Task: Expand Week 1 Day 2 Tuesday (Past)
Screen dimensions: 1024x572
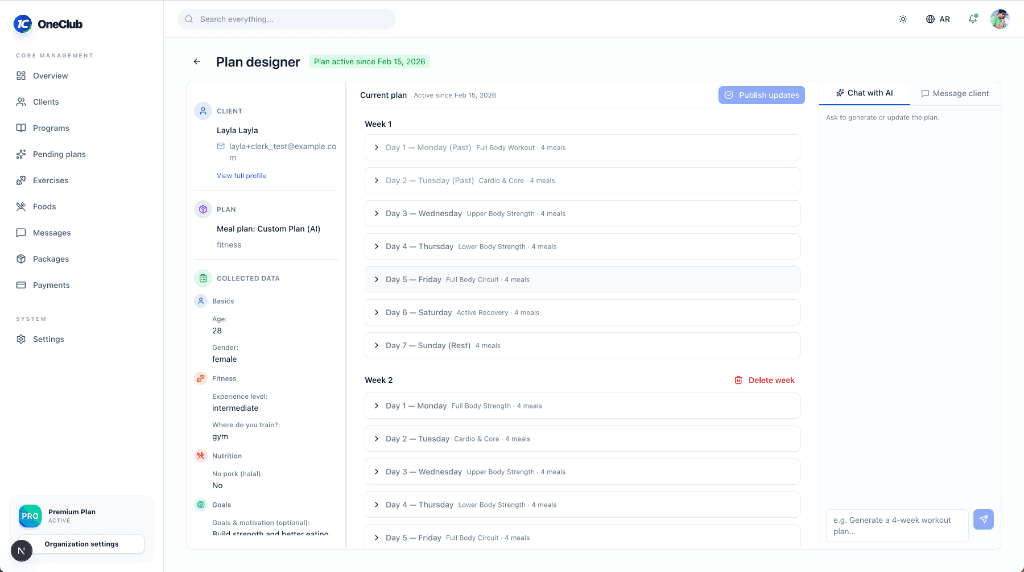Action: 582,180
